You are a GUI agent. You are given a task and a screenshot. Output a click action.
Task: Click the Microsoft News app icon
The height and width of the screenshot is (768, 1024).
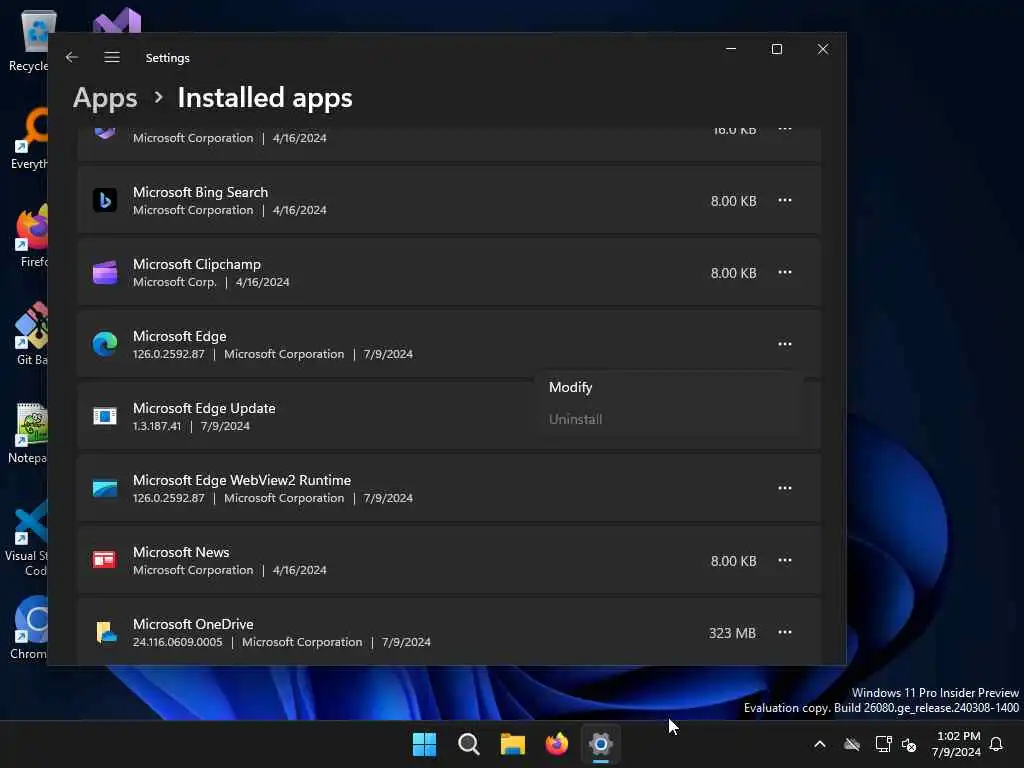point(104,560)
